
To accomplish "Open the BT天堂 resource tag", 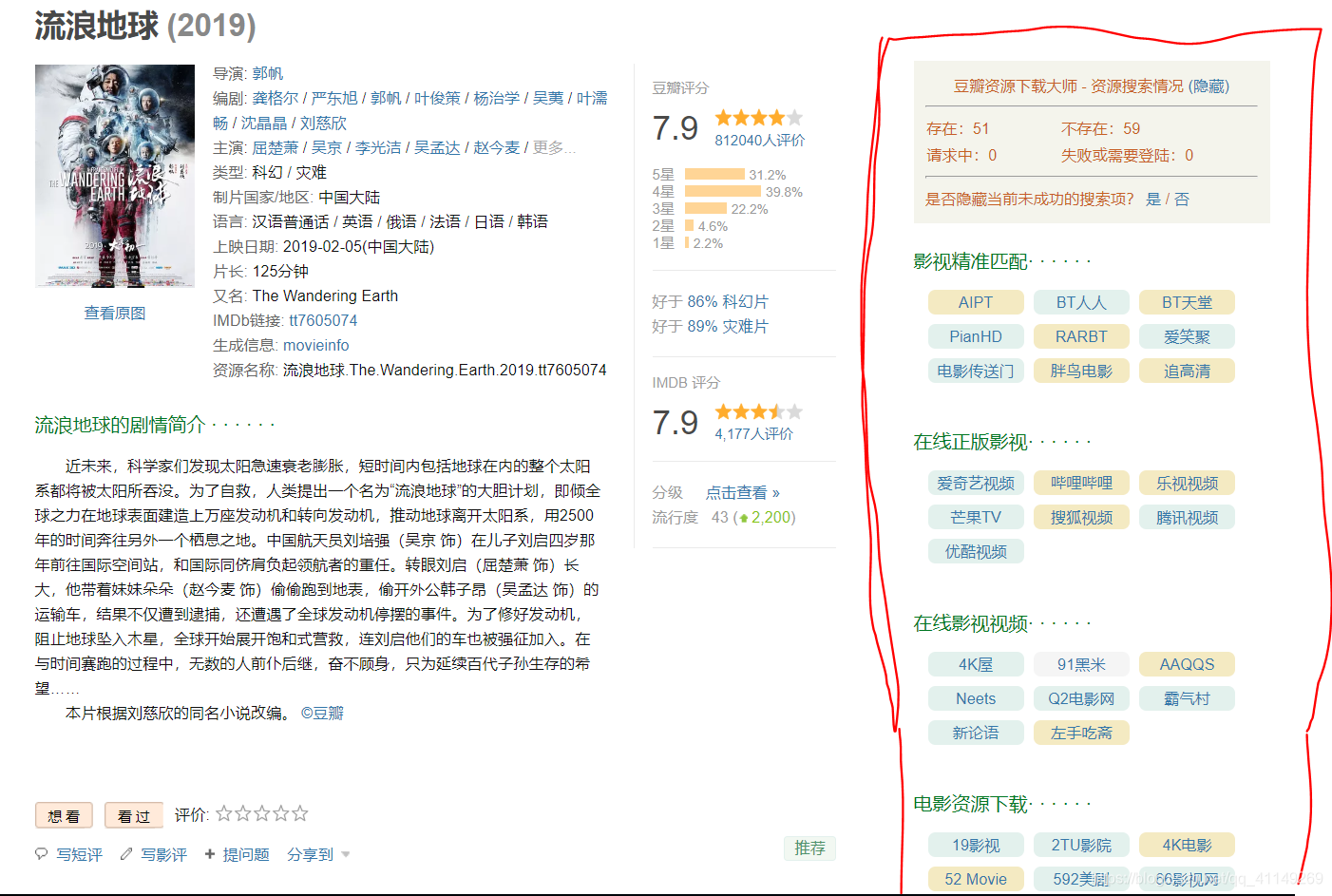I will point(1187,302).
